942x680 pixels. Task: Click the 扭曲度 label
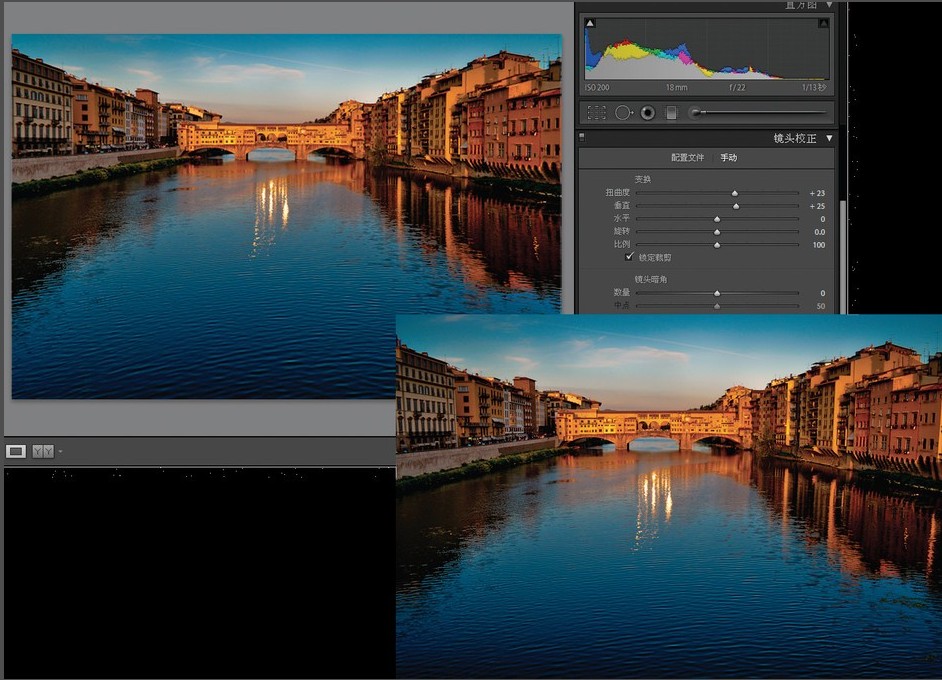pos(618,192)
